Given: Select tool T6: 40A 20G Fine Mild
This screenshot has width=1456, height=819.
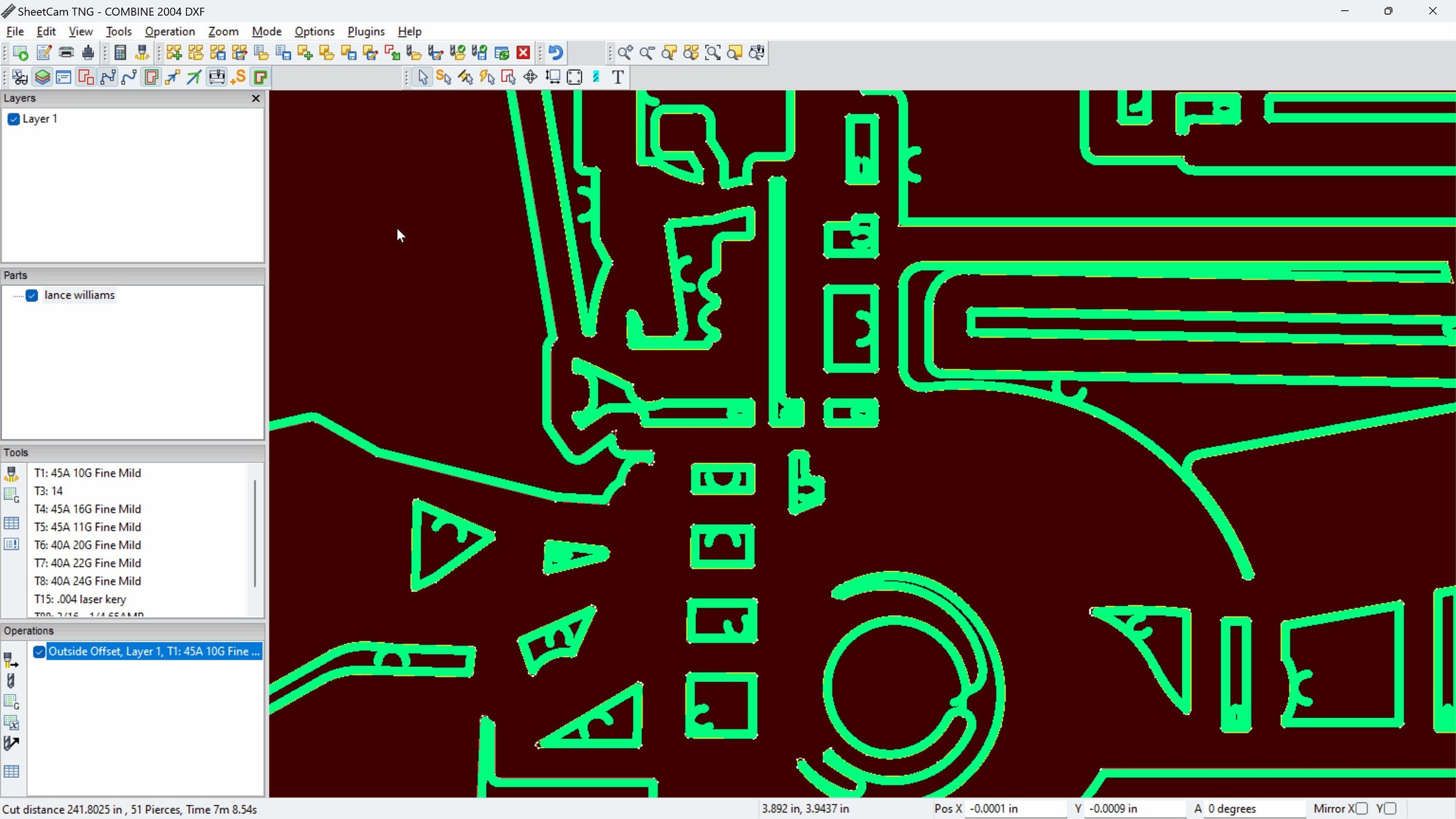Looking at the screenshot, I should (87, 545).
